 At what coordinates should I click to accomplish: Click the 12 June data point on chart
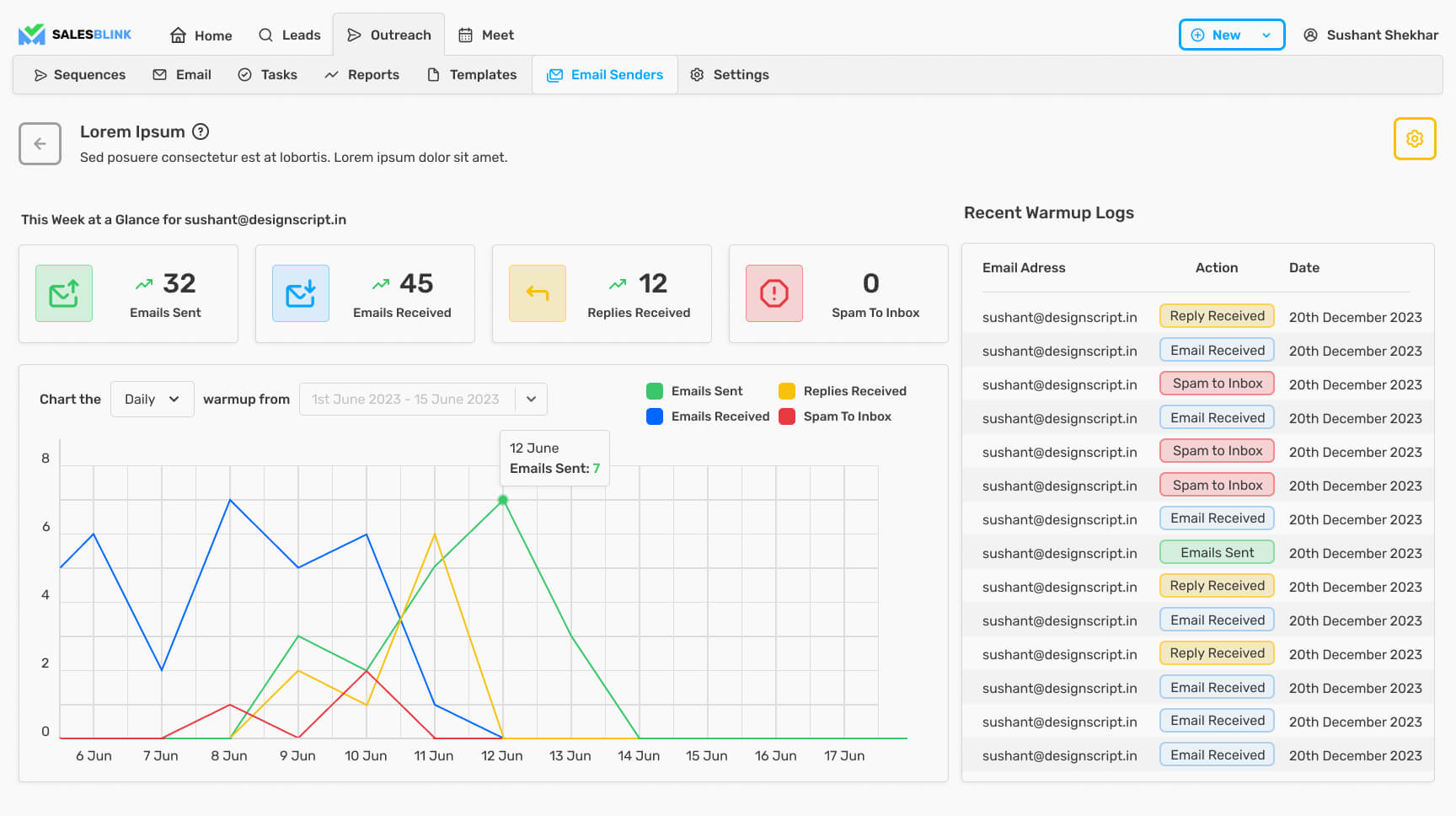503,500
